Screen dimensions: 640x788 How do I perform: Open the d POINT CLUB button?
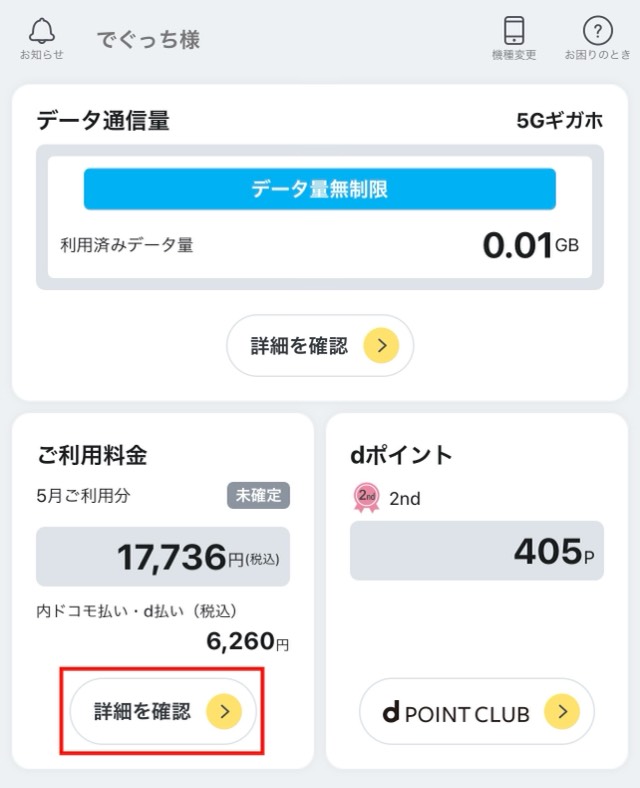pos(477,712)
